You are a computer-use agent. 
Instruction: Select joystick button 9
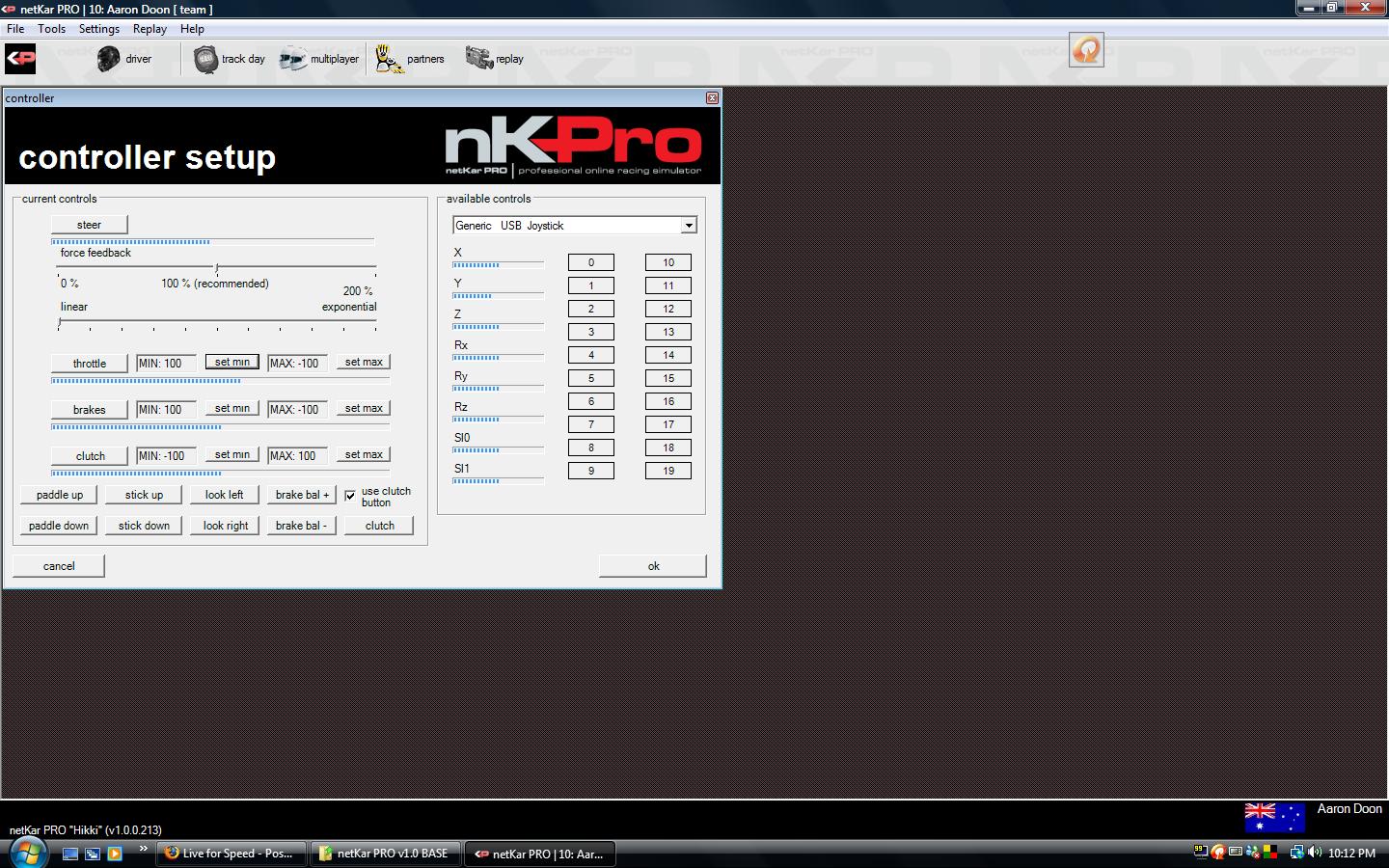pyautogui.click(x=591, y=471)
